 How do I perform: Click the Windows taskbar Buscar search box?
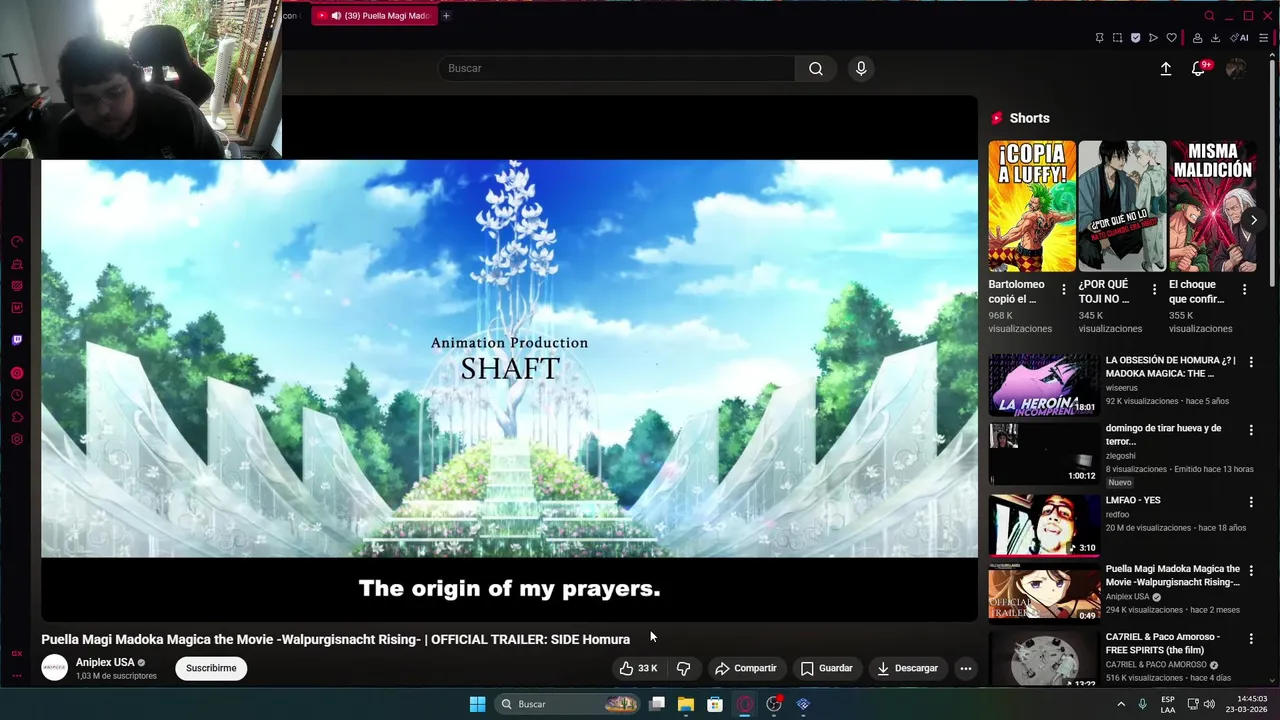coord(567,704)
